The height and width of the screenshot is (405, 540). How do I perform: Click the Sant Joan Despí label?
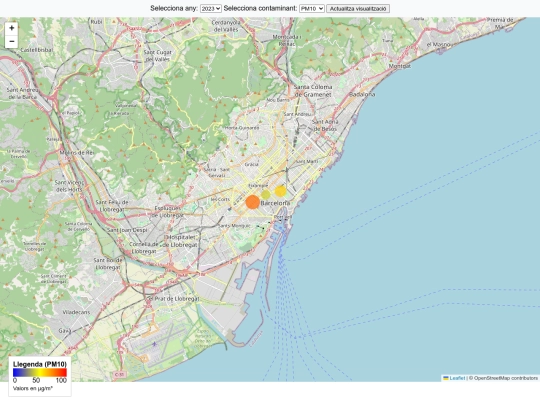tap(127, 230)
